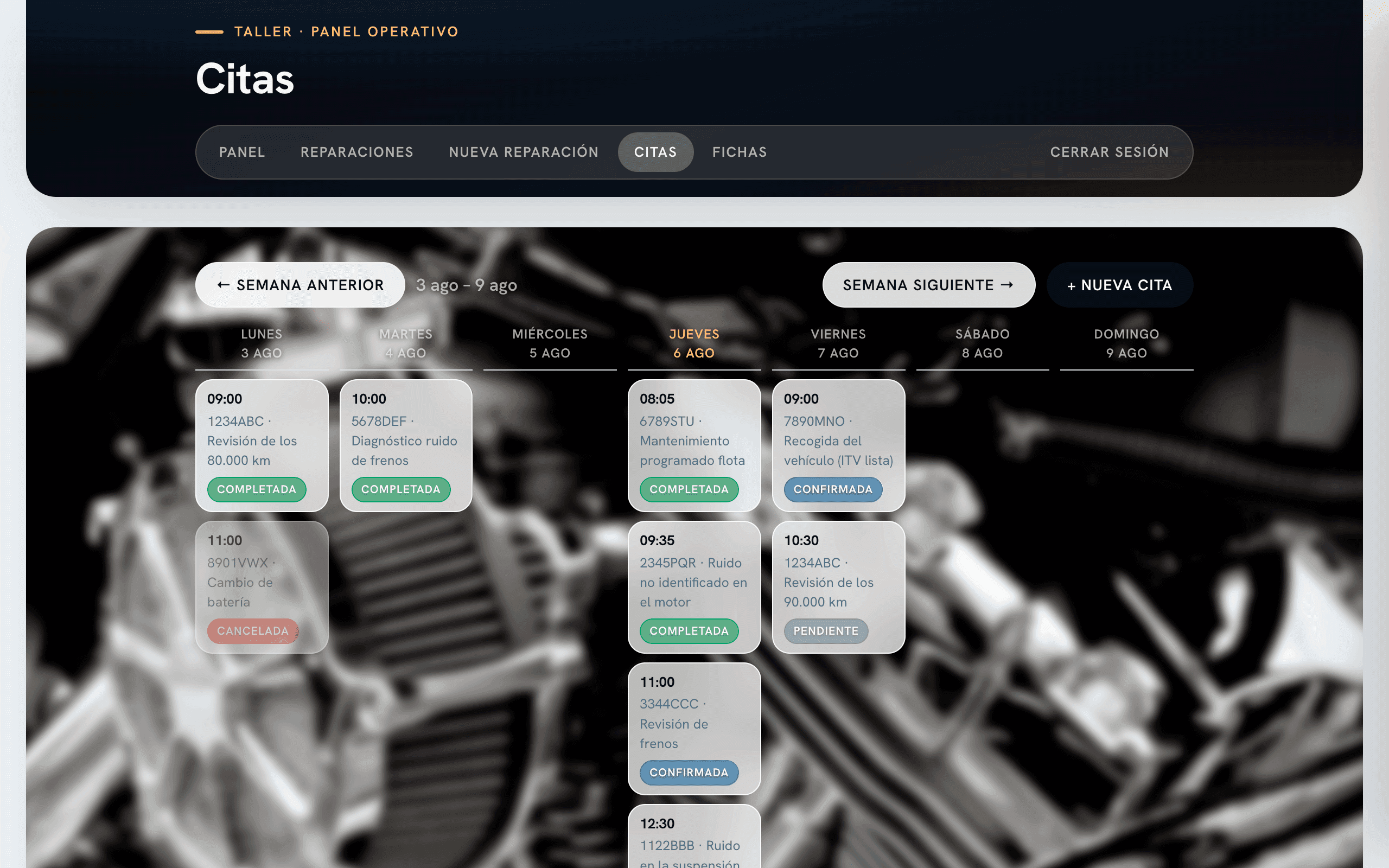Go to Semana Anterior
1389x868 pixels.
pyautogui.click(x=300, y=285)
